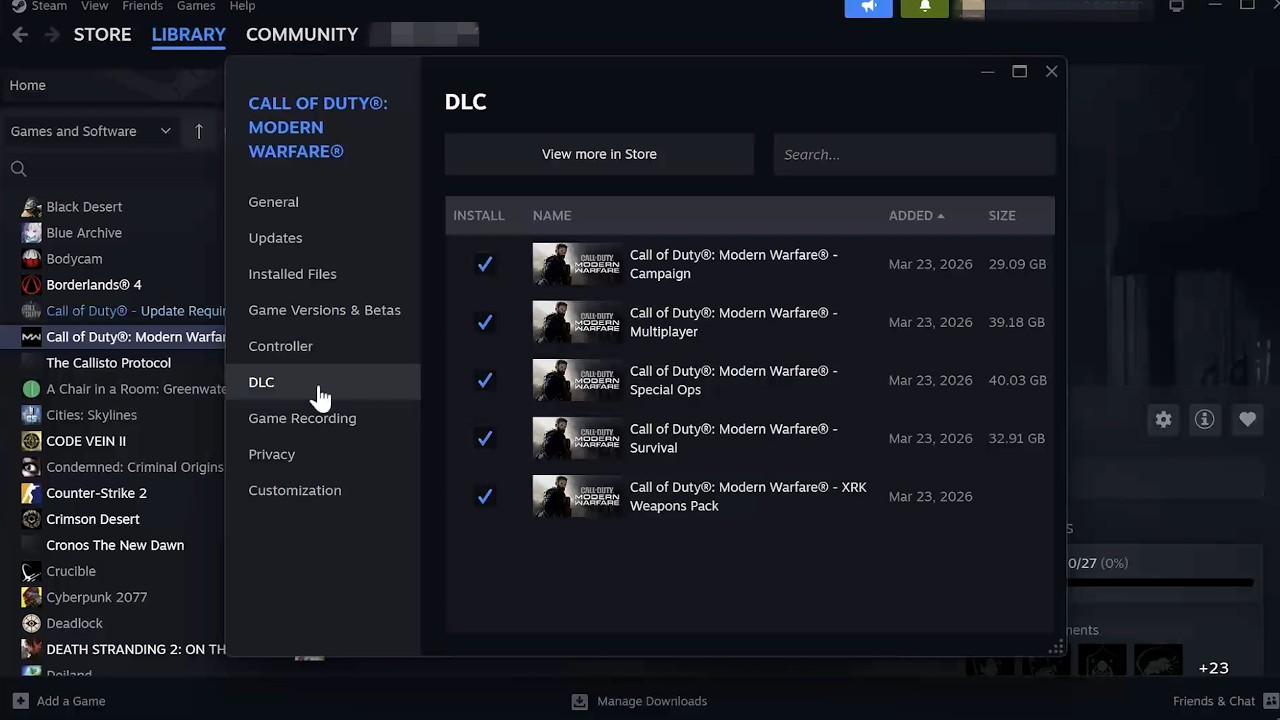This screenshot has width=1280, height=720.
Task: Click the CODE VEIN II game icon
Action: coord(31,441)
